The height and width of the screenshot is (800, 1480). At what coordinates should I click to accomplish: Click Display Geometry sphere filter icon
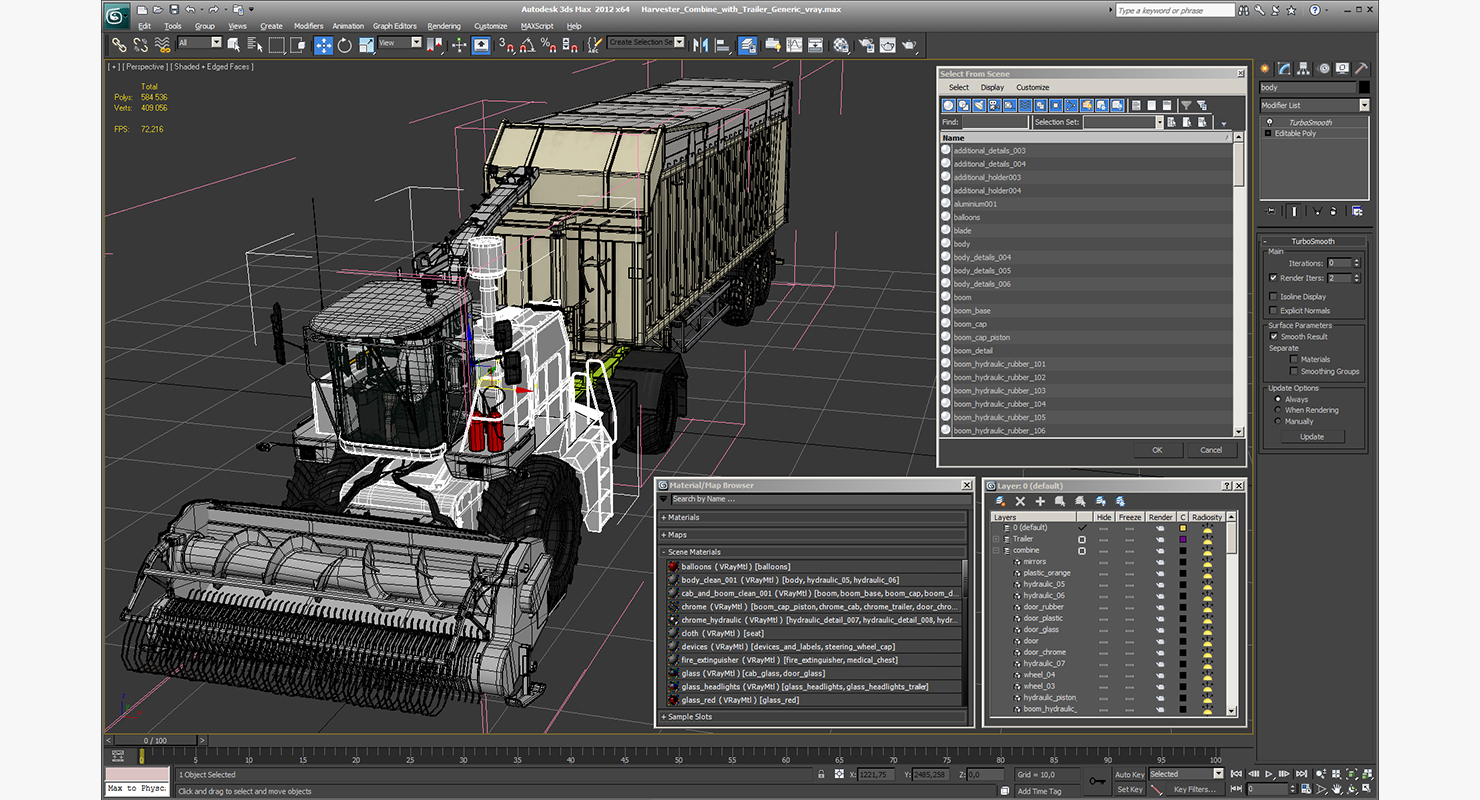tap(949, 105)
